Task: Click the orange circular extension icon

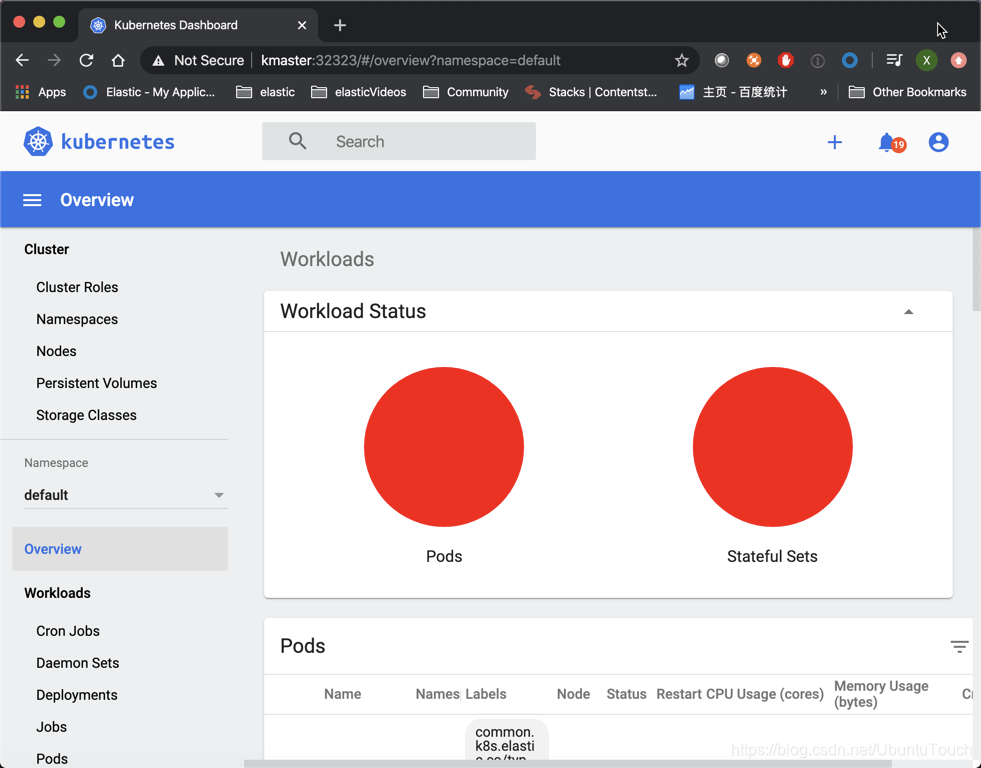Action: pos(754,60)
